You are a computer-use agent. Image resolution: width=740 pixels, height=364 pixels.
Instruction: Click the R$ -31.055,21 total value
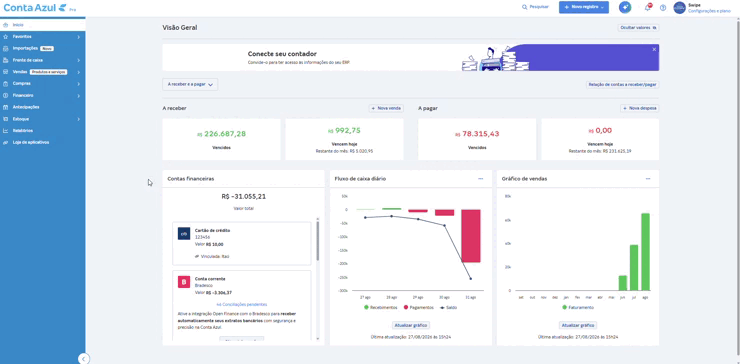point(243,196)
